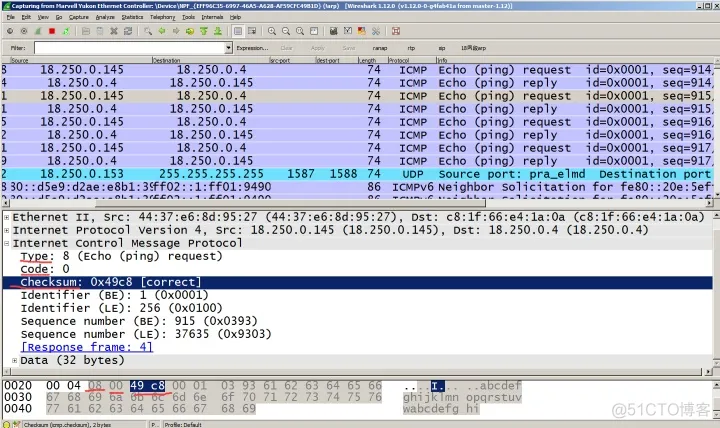Follow the Response frame: 4 link
Viewport: 720px width, 428px height.
coord(86,347)
